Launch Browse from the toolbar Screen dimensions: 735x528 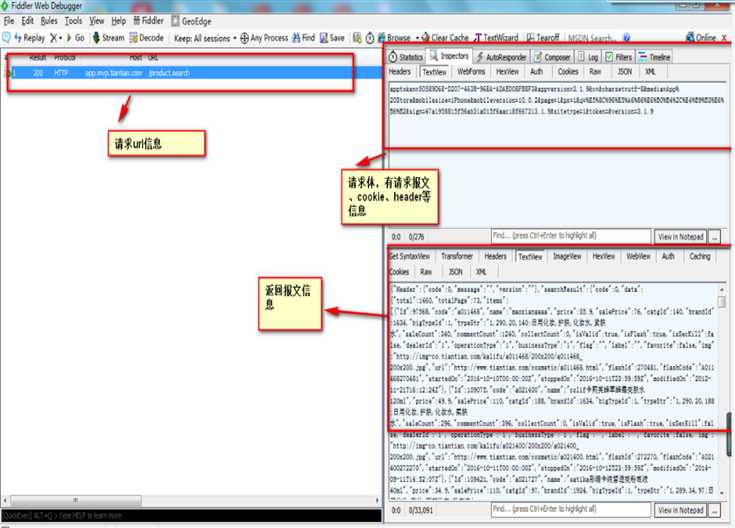394,38
